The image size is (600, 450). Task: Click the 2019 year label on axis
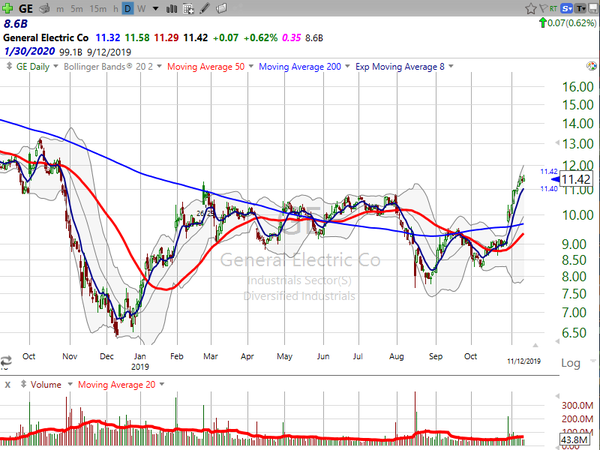(140, 367)
